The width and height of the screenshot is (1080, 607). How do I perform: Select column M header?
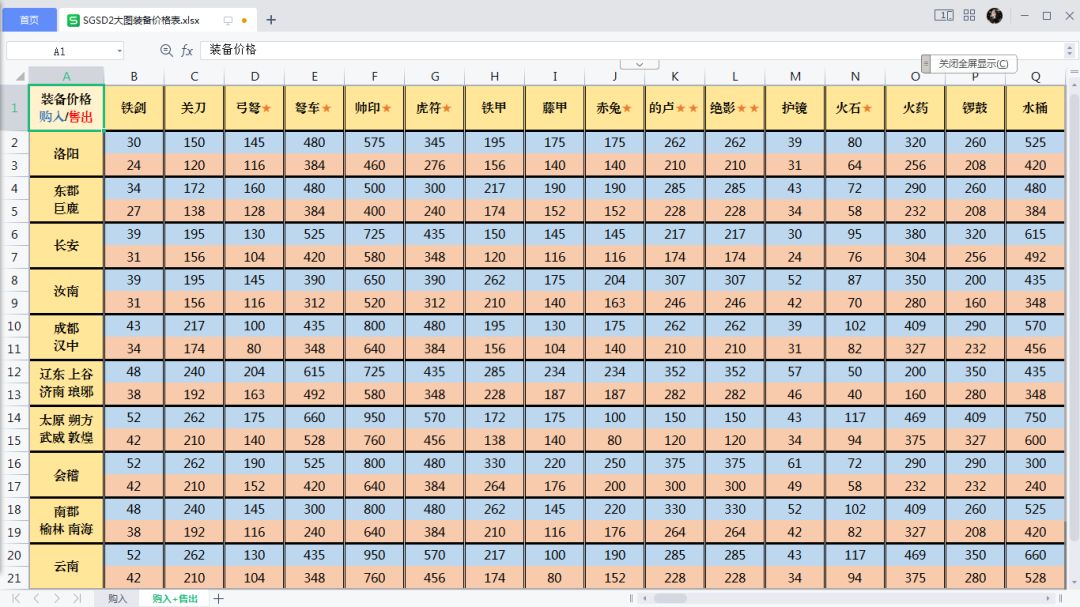[795, 76]
